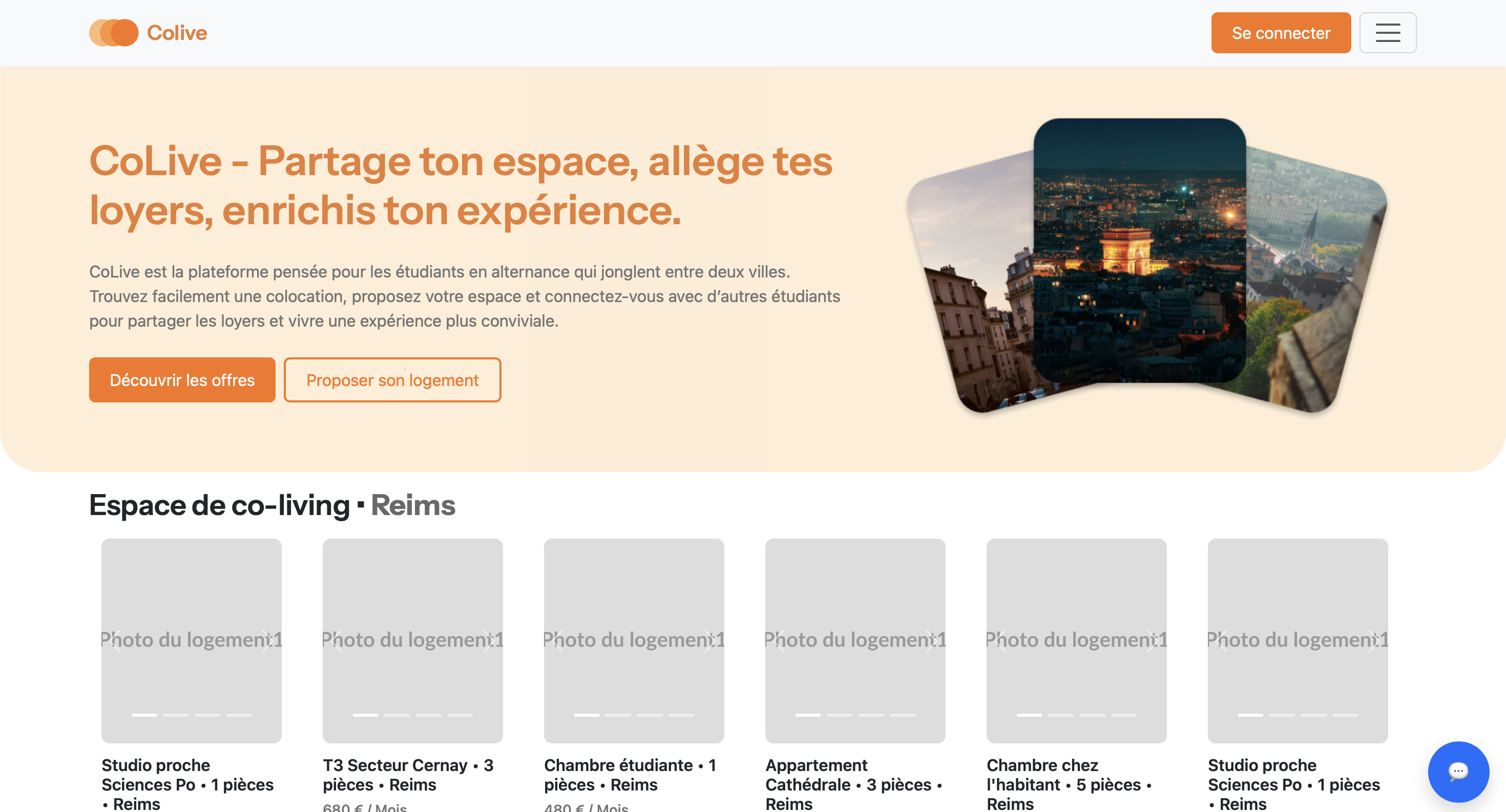The width and height of the screenshot is (1506, 812).
Task: Click the Colive brand name text
Action: [x=177, y=33]
